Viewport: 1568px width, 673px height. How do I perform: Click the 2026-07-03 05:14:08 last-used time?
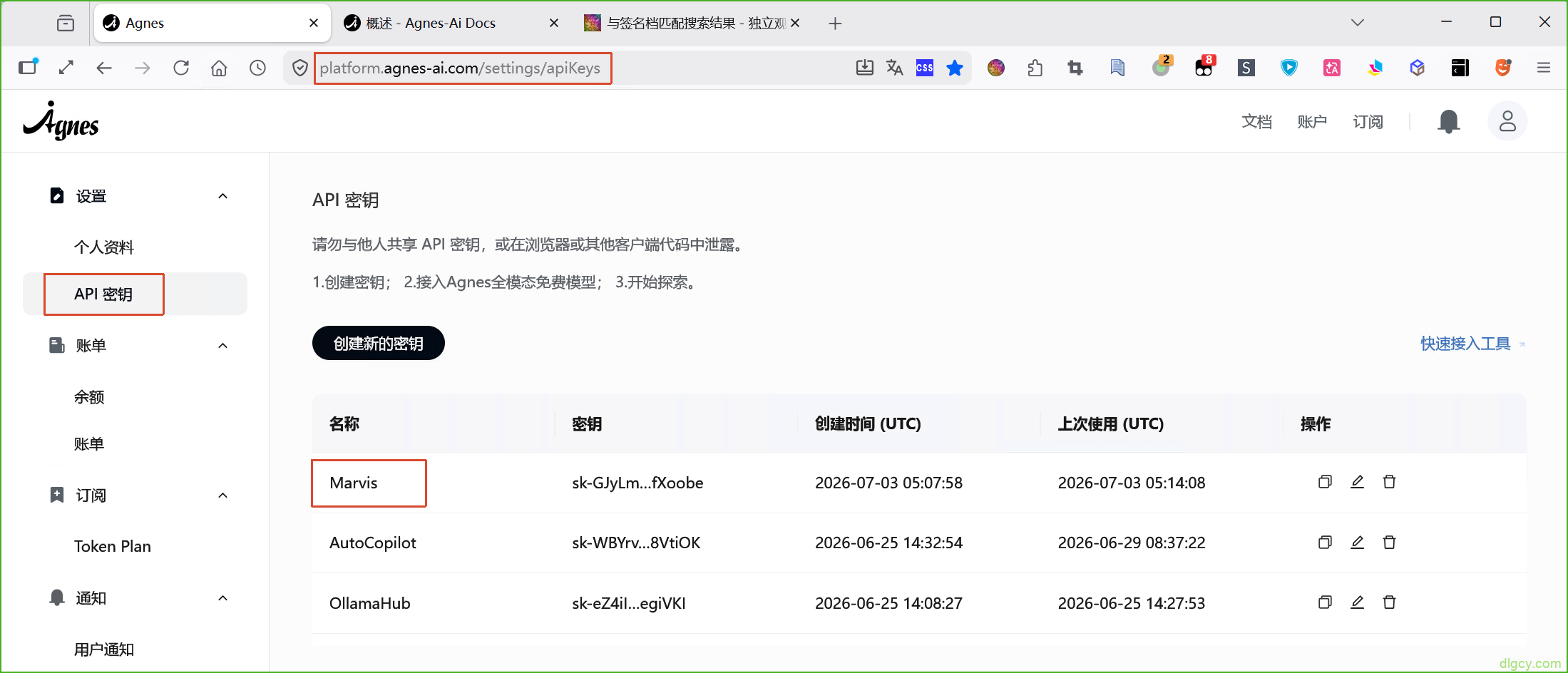1132,483
